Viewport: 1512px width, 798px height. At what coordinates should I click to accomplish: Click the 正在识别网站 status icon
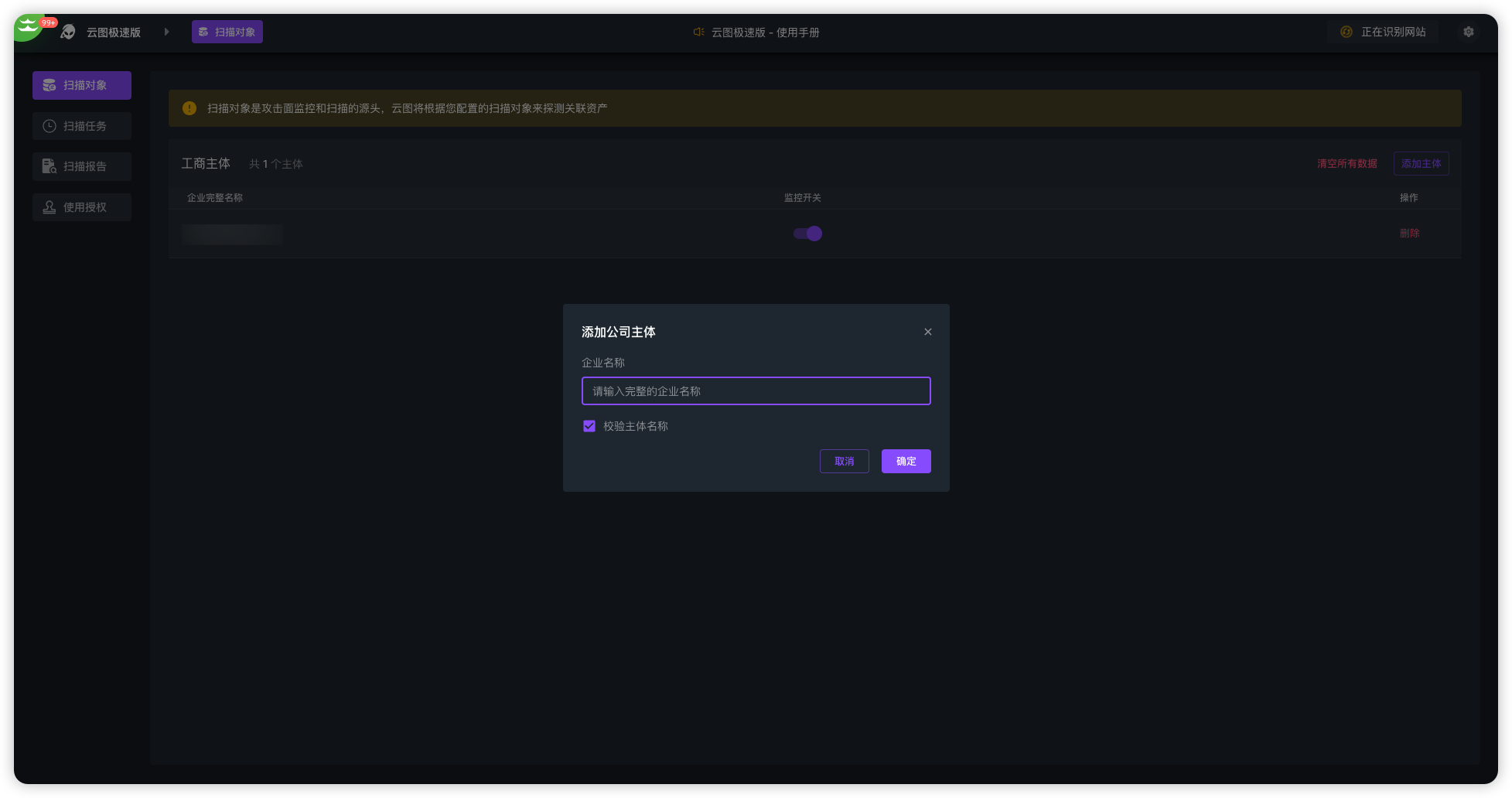coord(1346,32)
